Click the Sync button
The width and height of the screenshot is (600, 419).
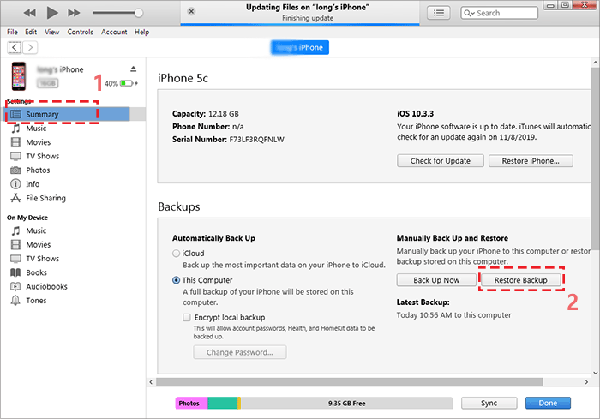click(x=489, y=403)
